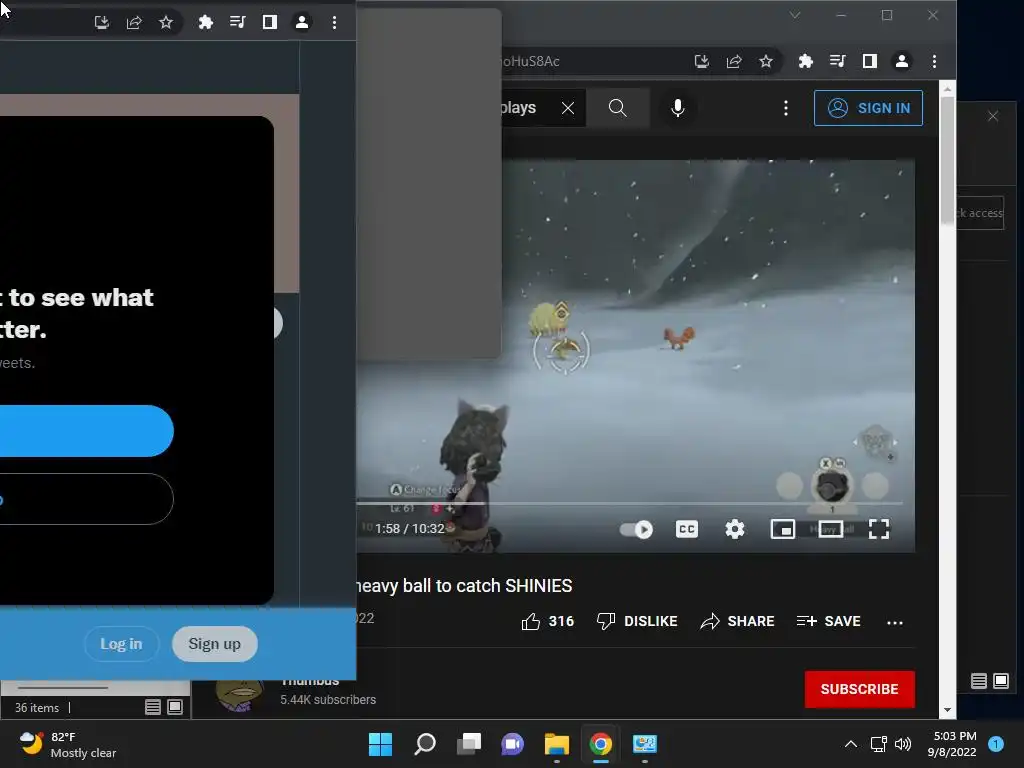
Task: Click the Log in button on Twitter bar
Action: [x=121, y=644]
